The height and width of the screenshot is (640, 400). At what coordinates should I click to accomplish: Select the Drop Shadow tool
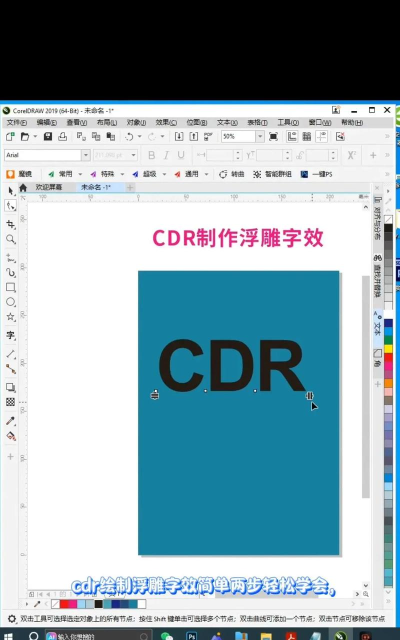11,387
